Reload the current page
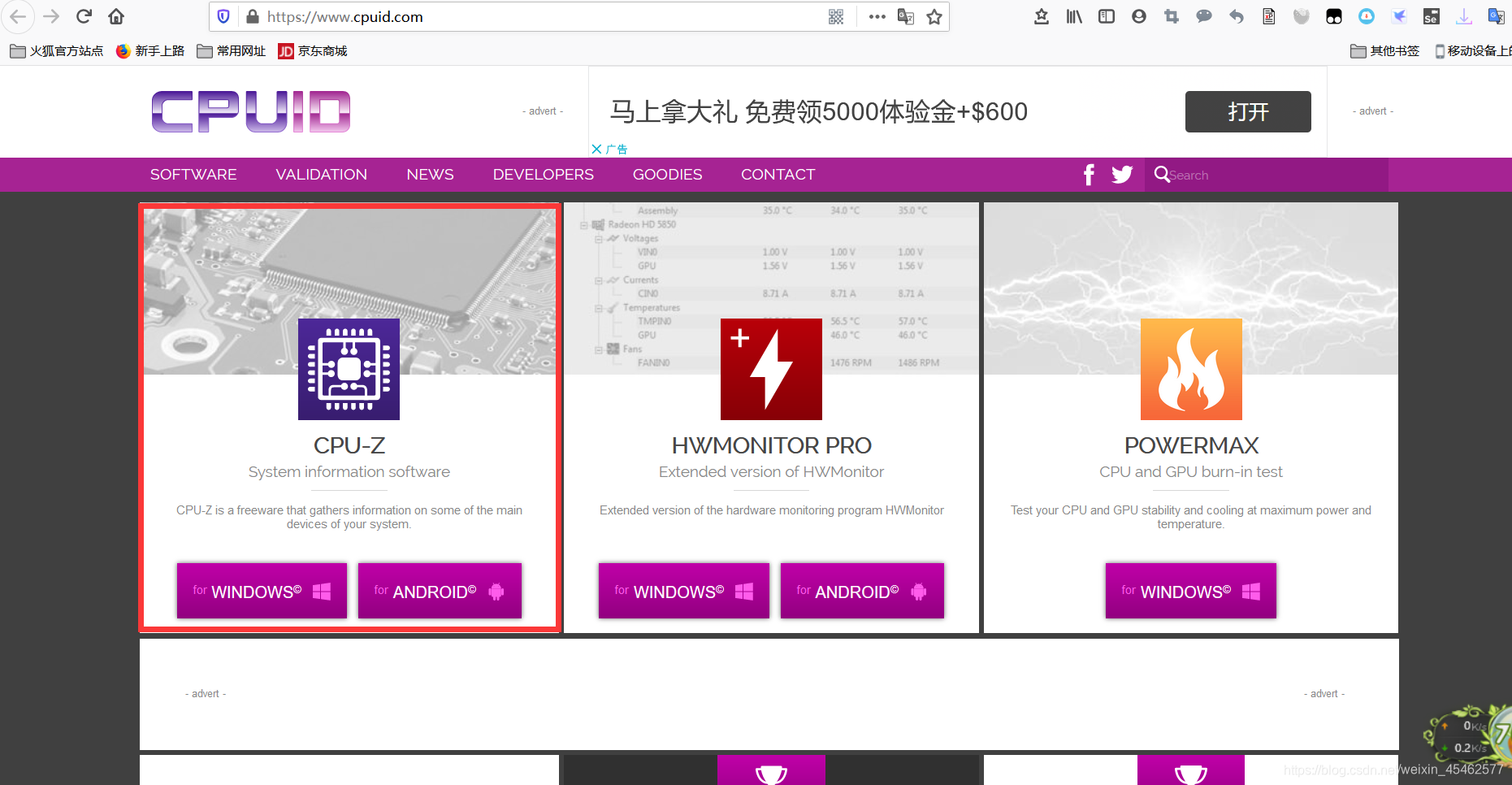Viewport: 1512px width, 785px height. point(84,16)
